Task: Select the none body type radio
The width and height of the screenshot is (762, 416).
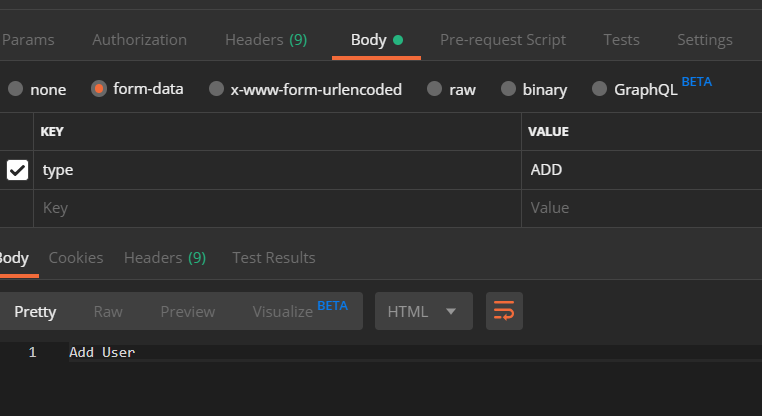Action: [x=16, y=89]
